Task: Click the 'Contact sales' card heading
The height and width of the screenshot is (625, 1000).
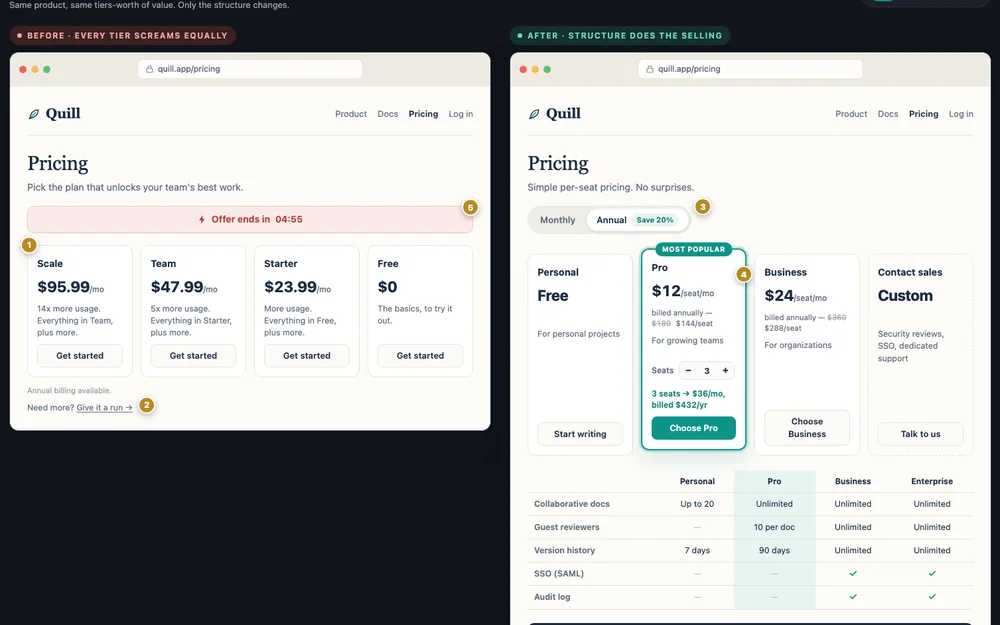Action: [x=909, y=272]
